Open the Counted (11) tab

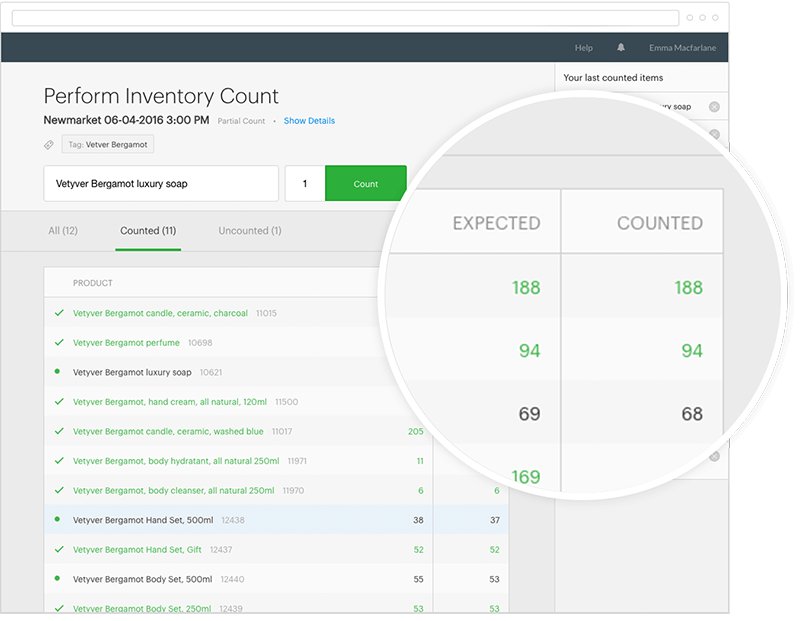click(148, 231)
